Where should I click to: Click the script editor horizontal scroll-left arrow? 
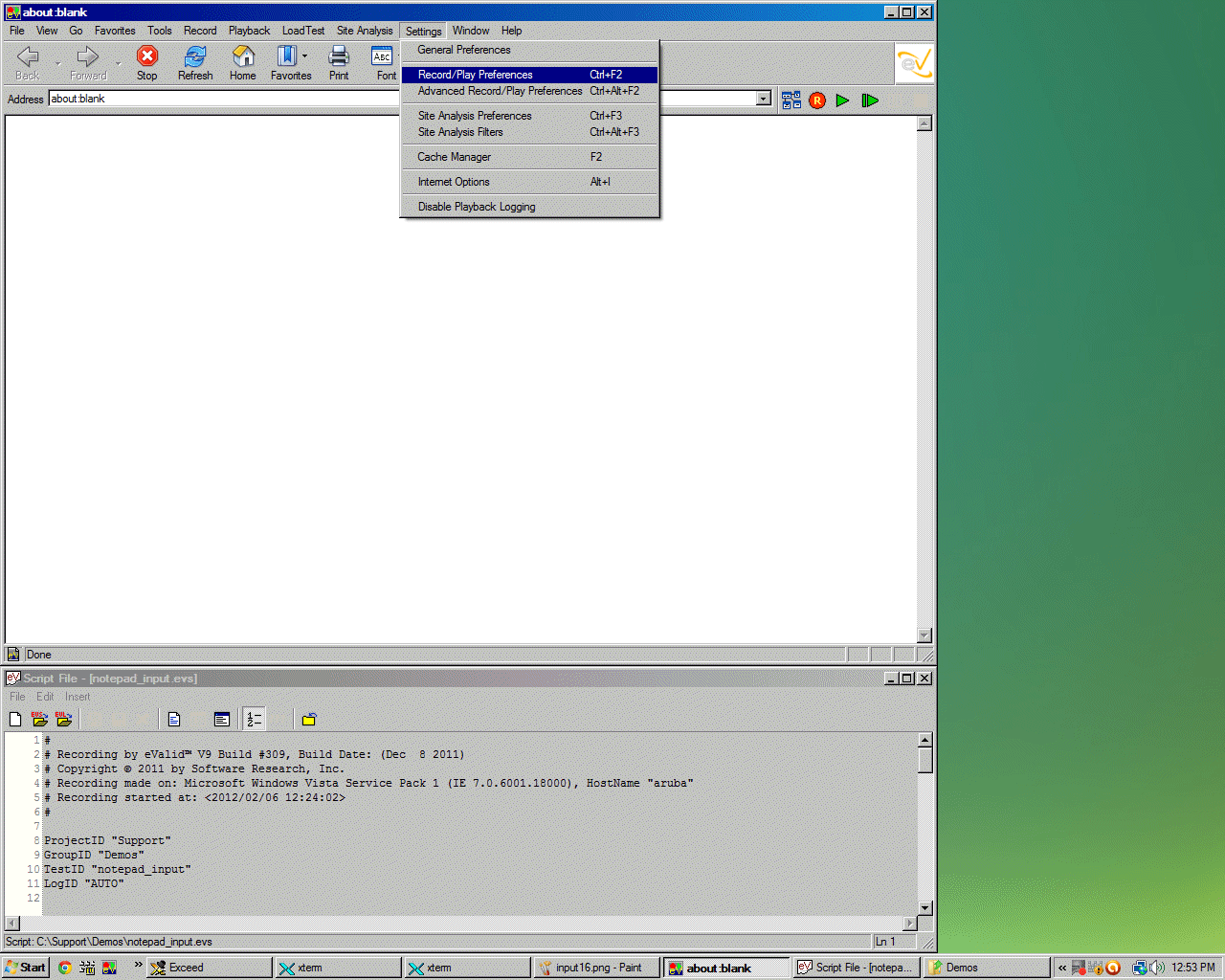(12, 924)
